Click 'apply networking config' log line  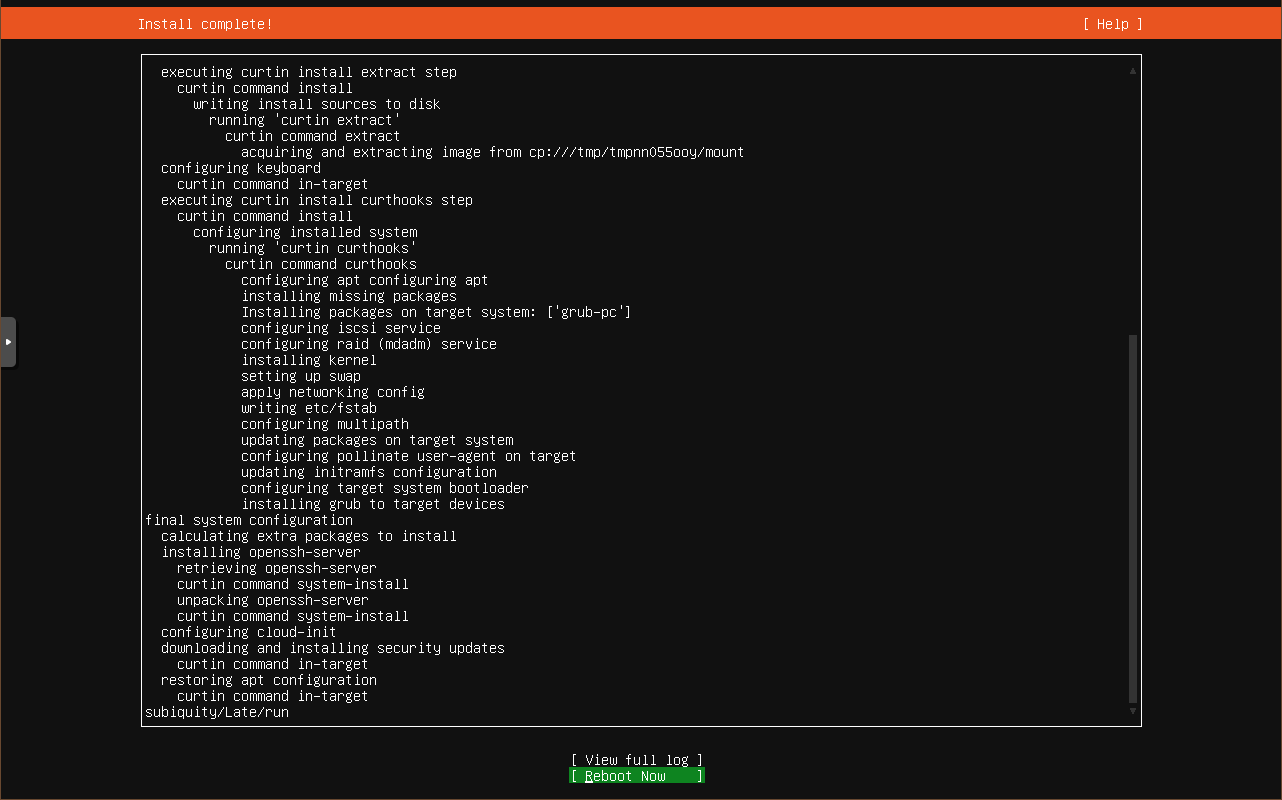[333, 392]
